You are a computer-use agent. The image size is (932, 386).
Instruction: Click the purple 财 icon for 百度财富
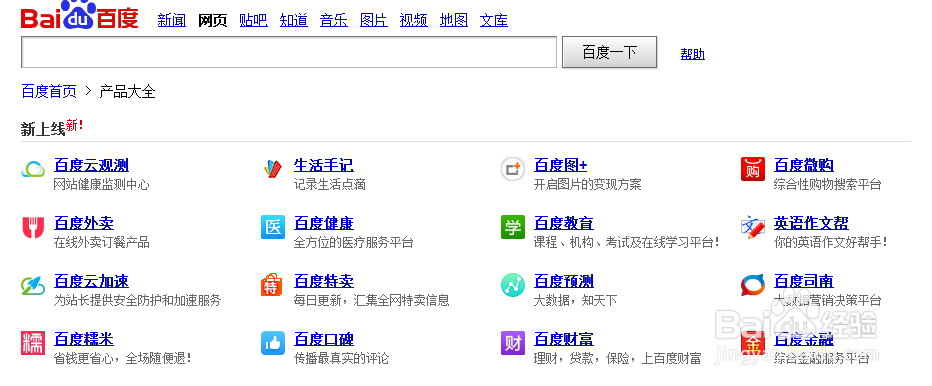pos(513,343)
